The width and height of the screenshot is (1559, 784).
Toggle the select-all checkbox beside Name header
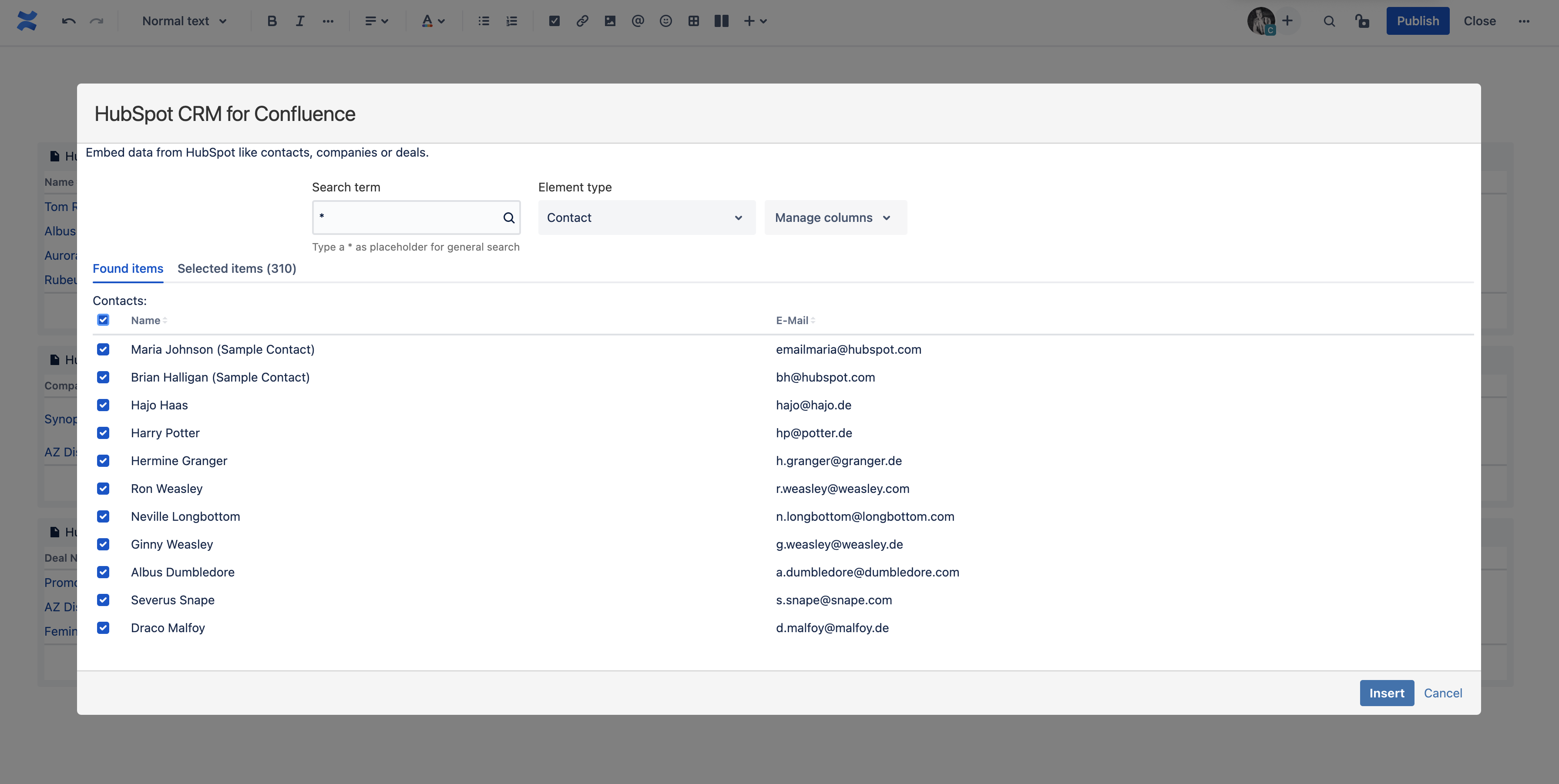point(104,320)
